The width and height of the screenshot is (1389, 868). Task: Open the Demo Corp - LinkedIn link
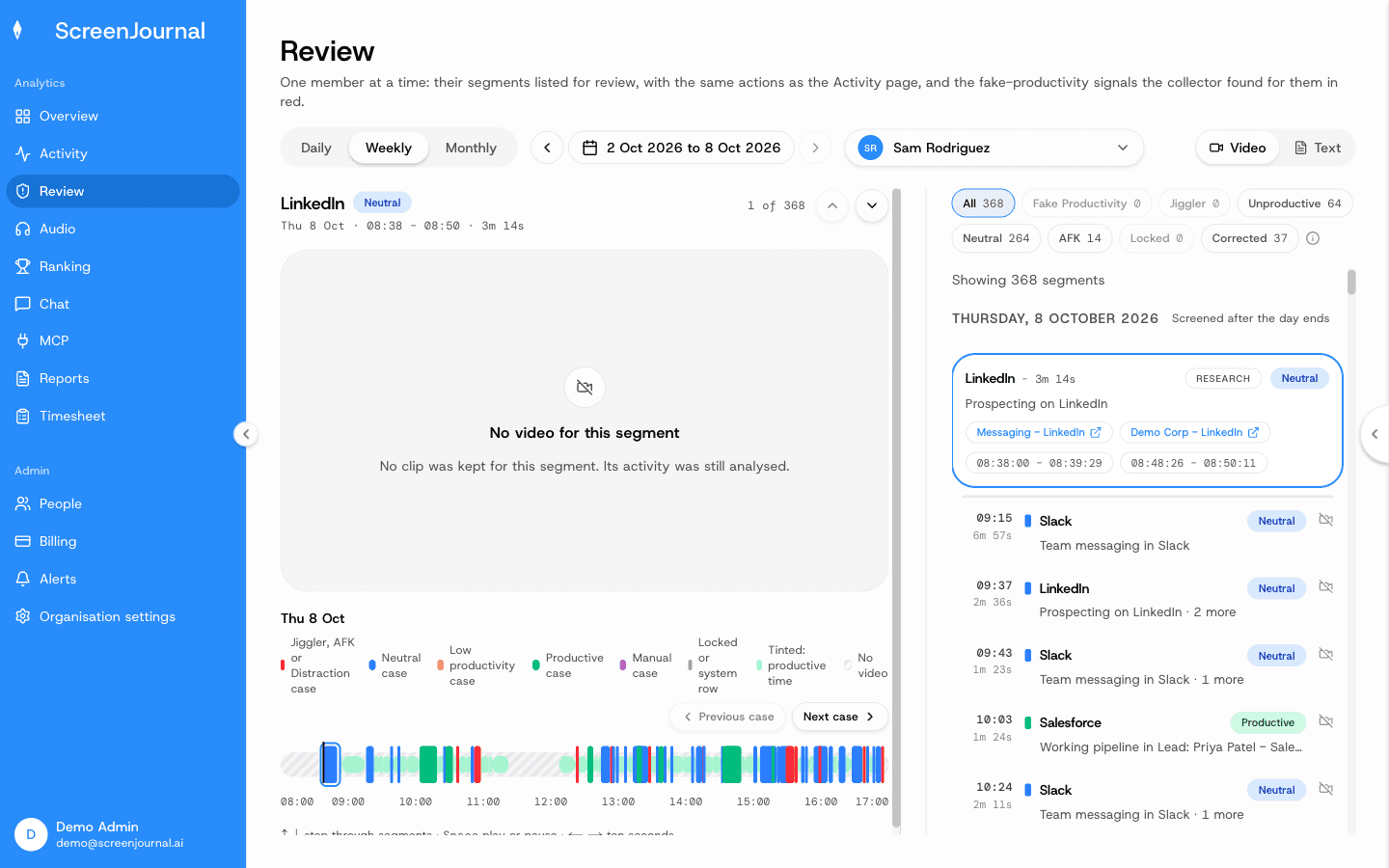tap(1194, 433)
